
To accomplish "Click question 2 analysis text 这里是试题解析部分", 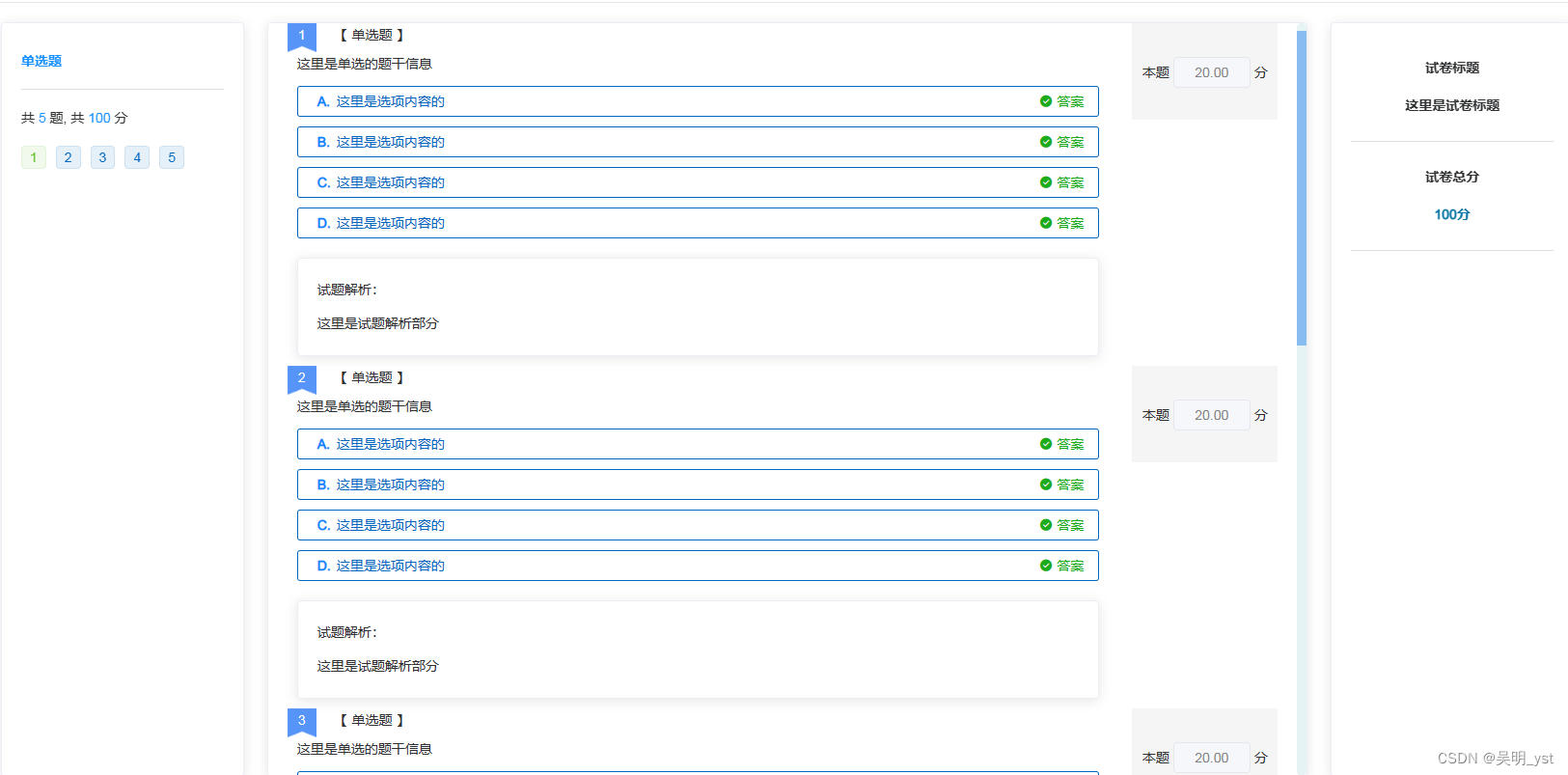I will tap(378, 666).
